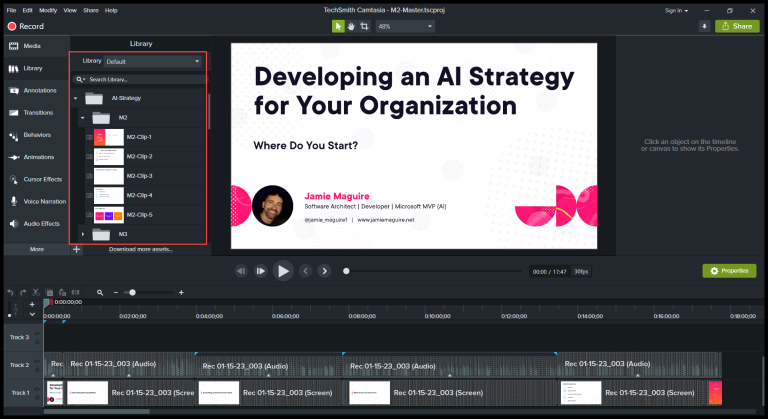
Task: Click the green Share button
Action: click(737, 26)
